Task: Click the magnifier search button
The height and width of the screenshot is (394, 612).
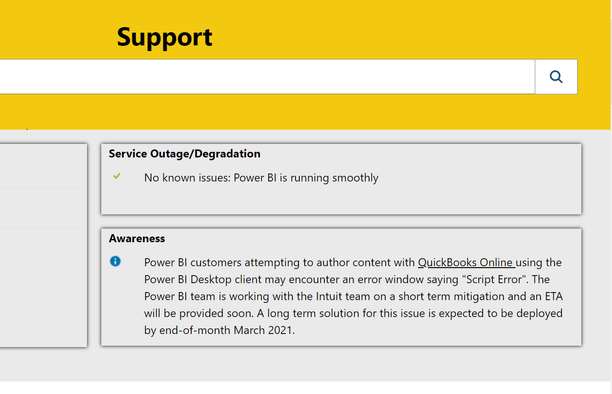Action: 556,77
